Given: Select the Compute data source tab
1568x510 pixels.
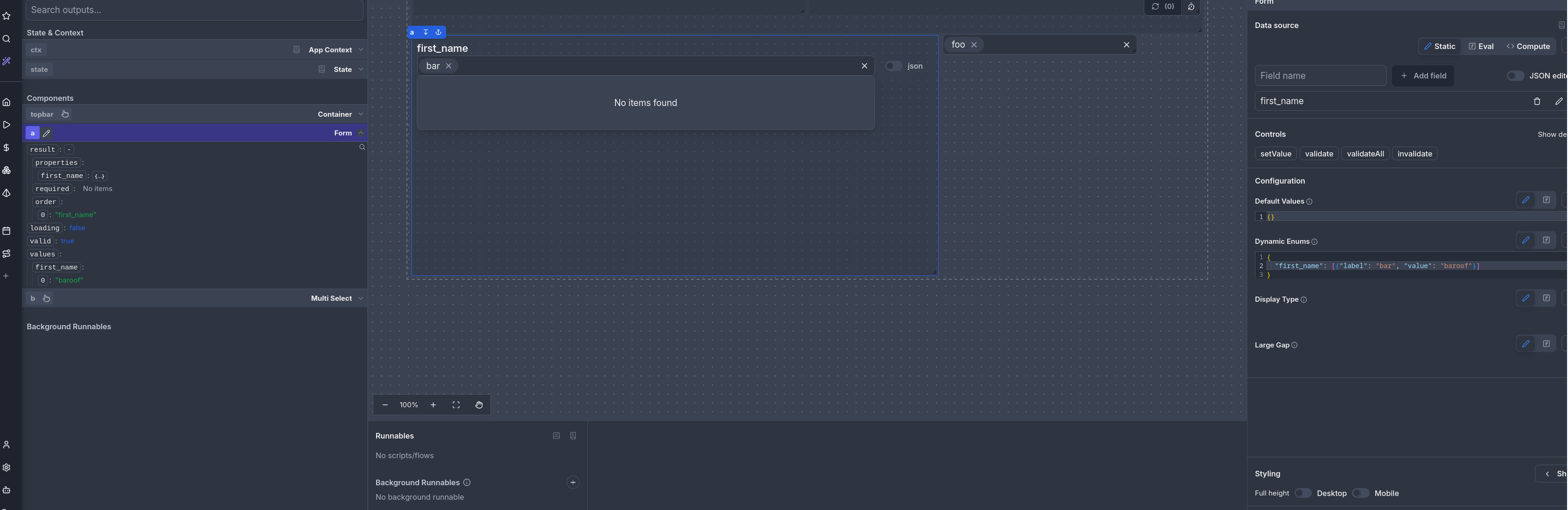Looking at the screenshot, I should (1528, 46).
